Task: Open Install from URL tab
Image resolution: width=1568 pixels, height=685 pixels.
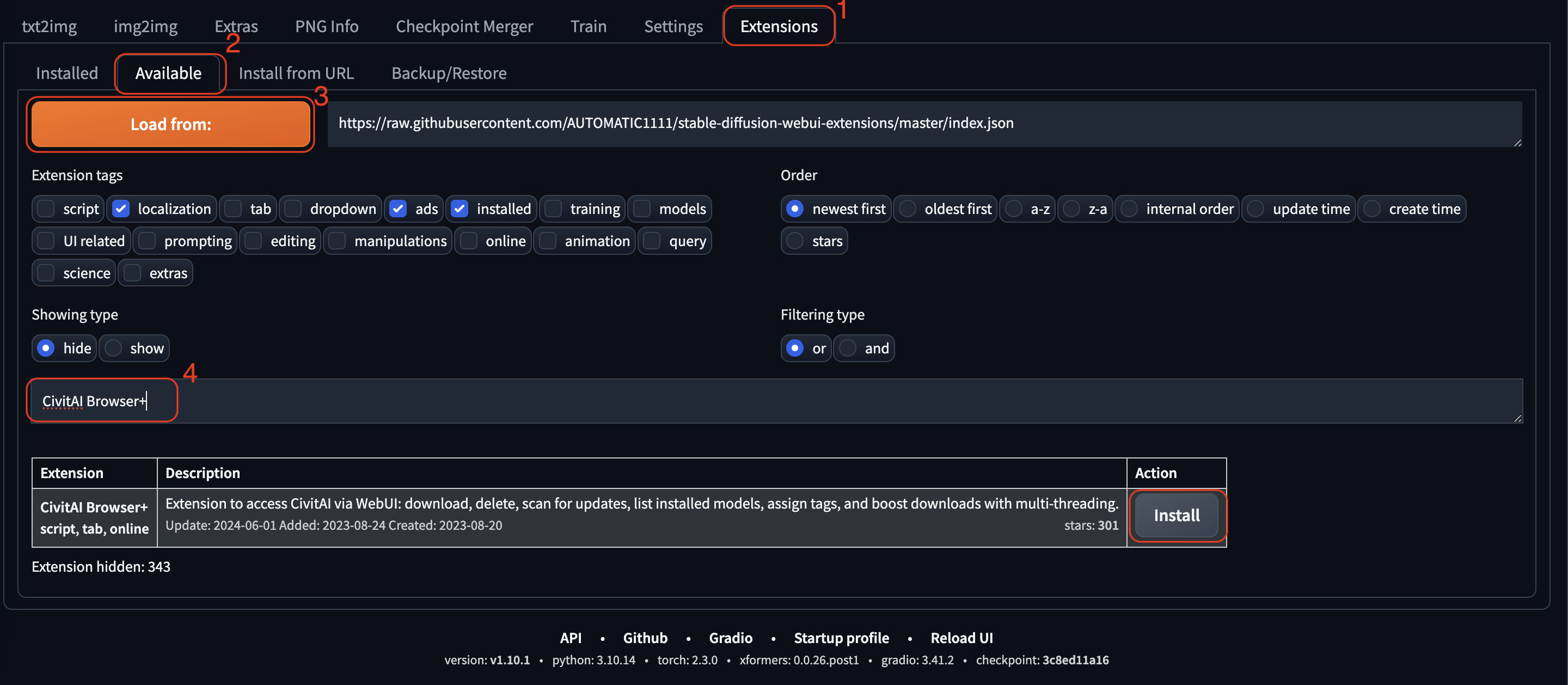Action: [x=296, y=73]
